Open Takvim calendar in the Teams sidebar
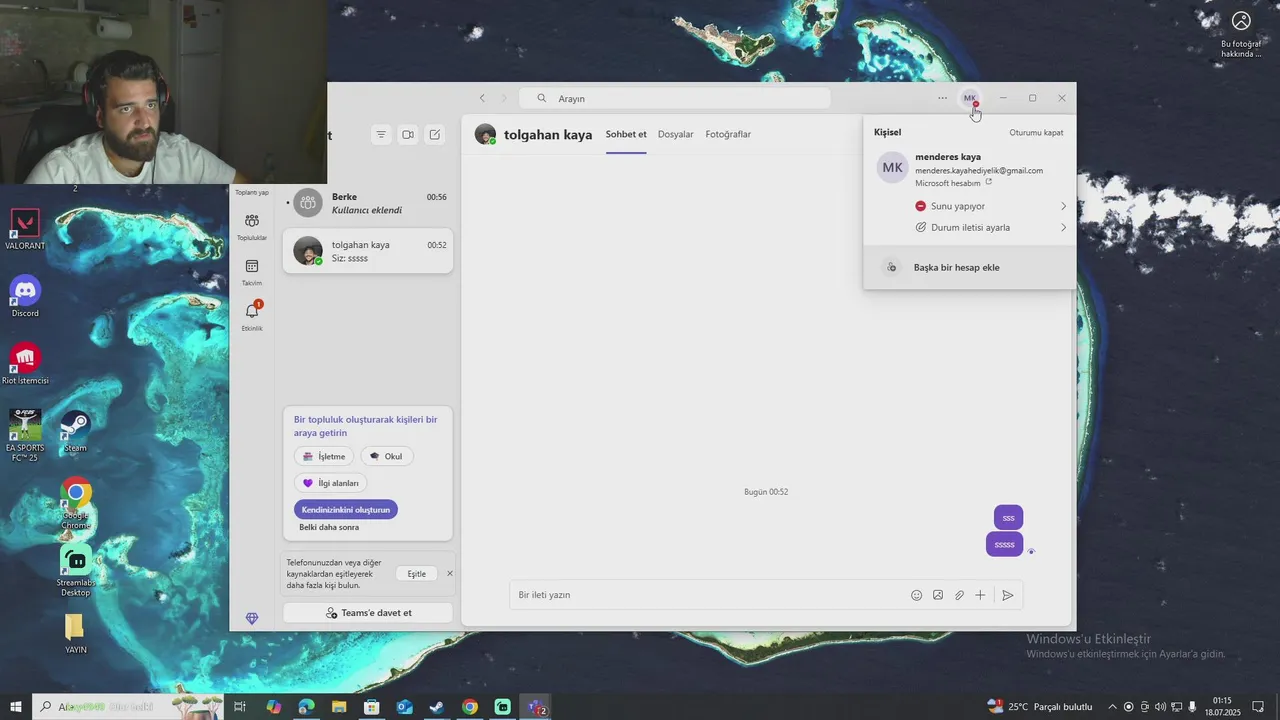 pyautogui.click(x=252, y=272)
